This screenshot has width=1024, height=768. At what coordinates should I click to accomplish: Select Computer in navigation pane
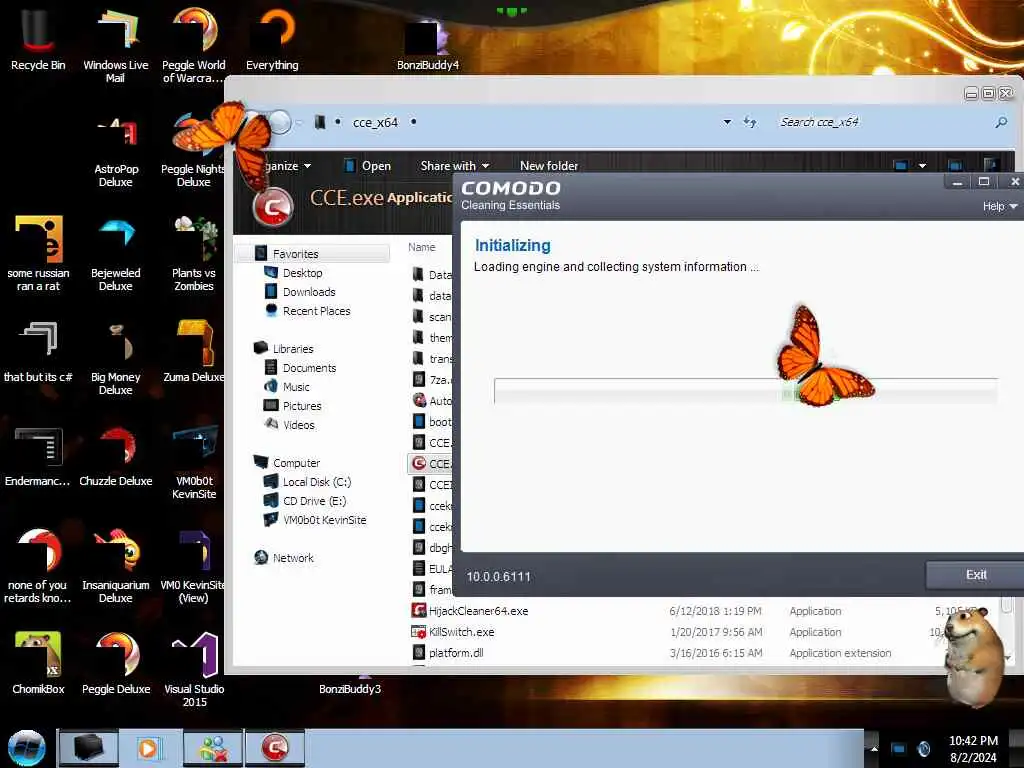pyautogui.click(x=296, y=462)
